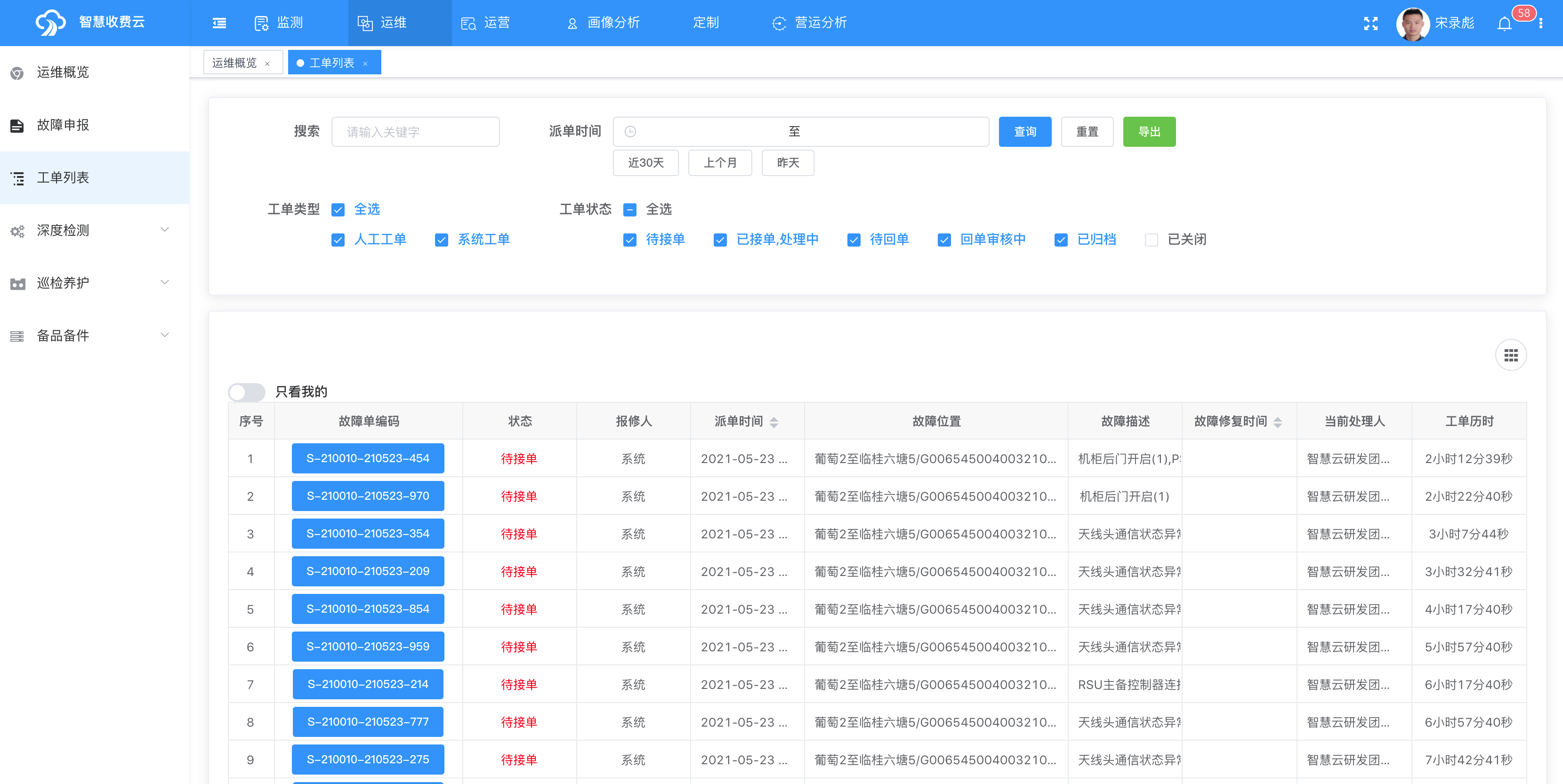Click the green 导出 button
This screenshot has height=784, width=1563.
click(1149, 132)
